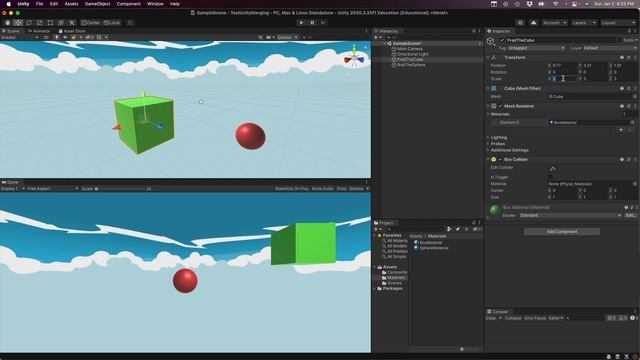
Task: Open the Layer dropdown in Inspector
Action: tap(610, 48)
